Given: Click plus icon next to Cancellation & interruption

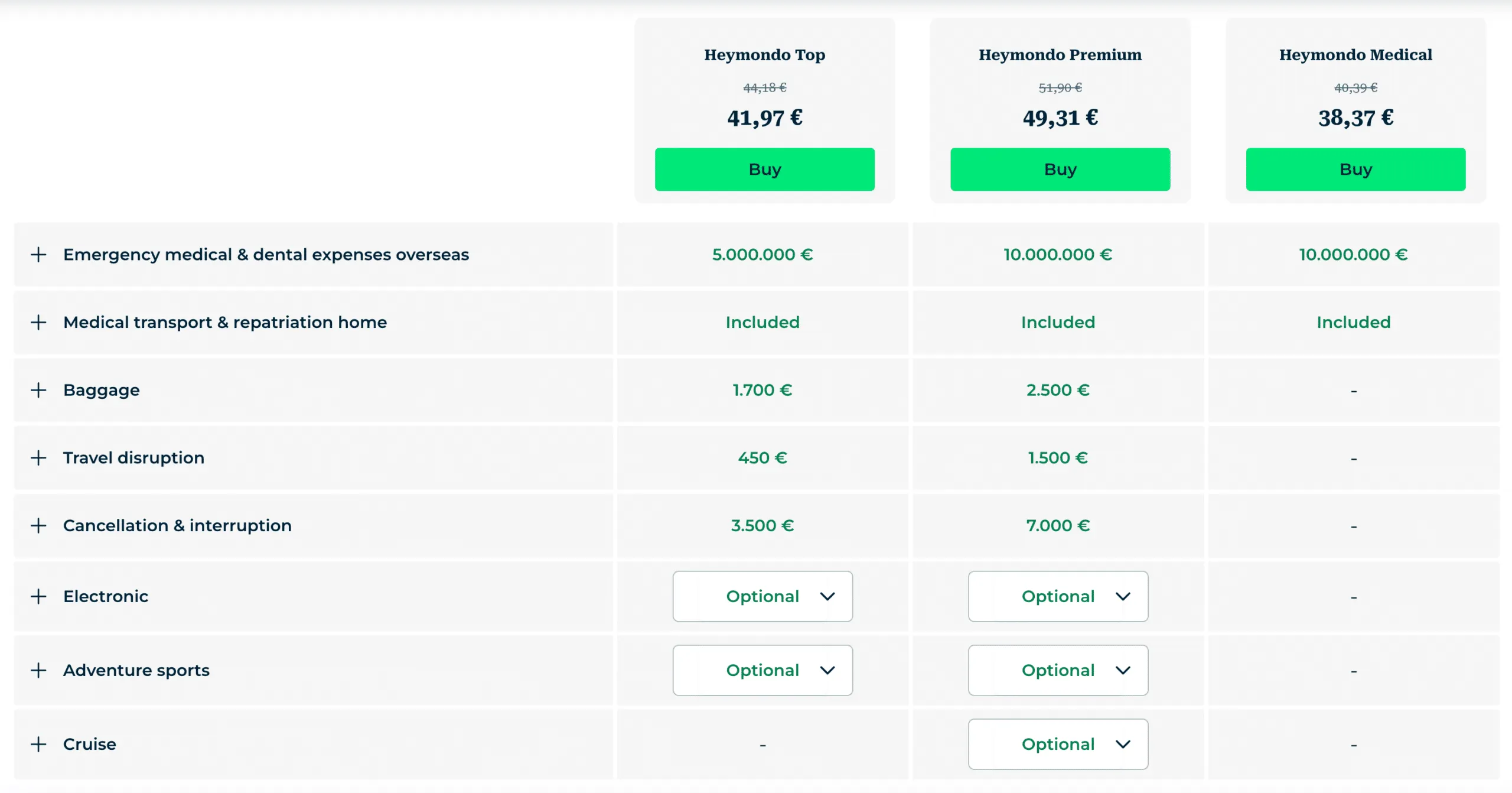Looking at the screenshot, I should 38,526.
